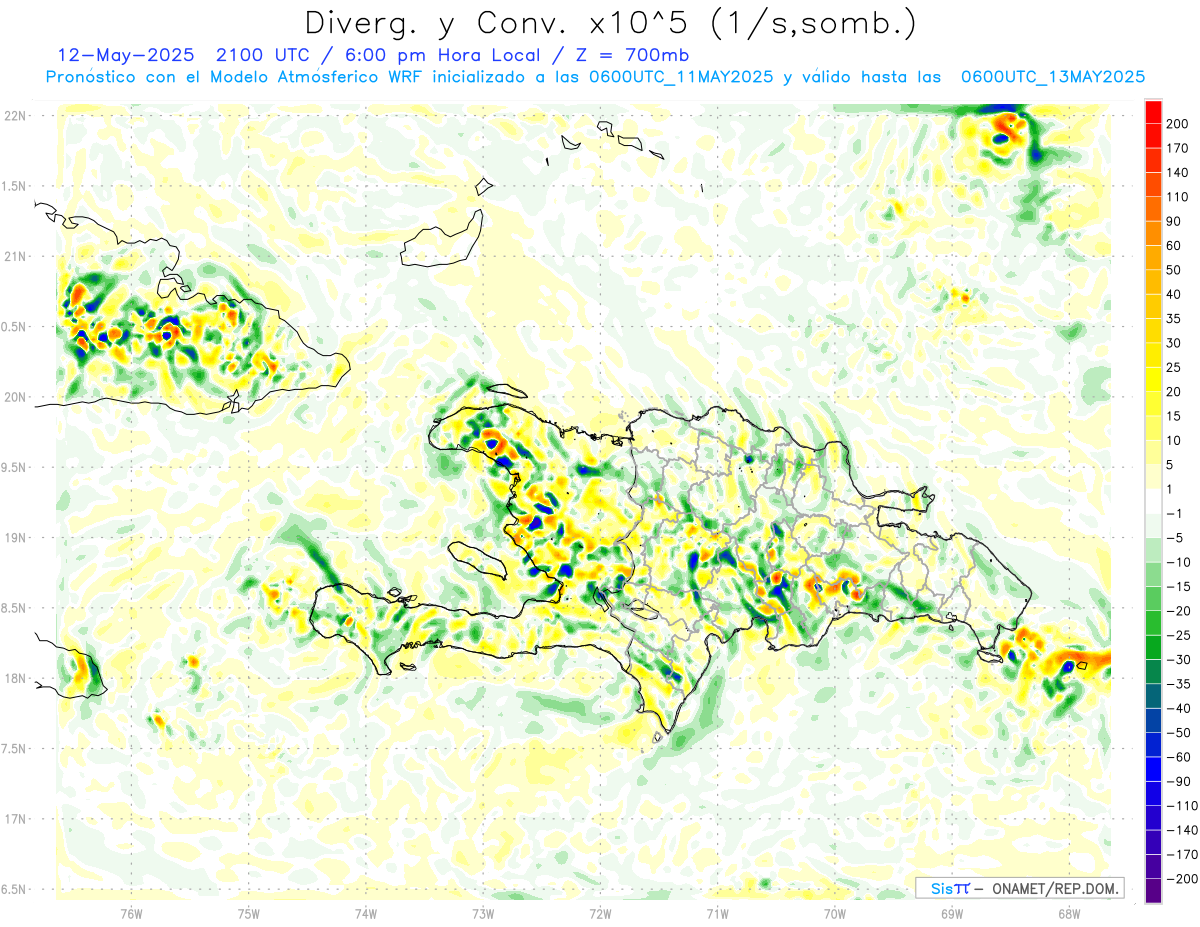The width and height of the screenshot is (1200, 927).
Task: Click the positive colorbar value '60'
Action: coord(1174,246)
